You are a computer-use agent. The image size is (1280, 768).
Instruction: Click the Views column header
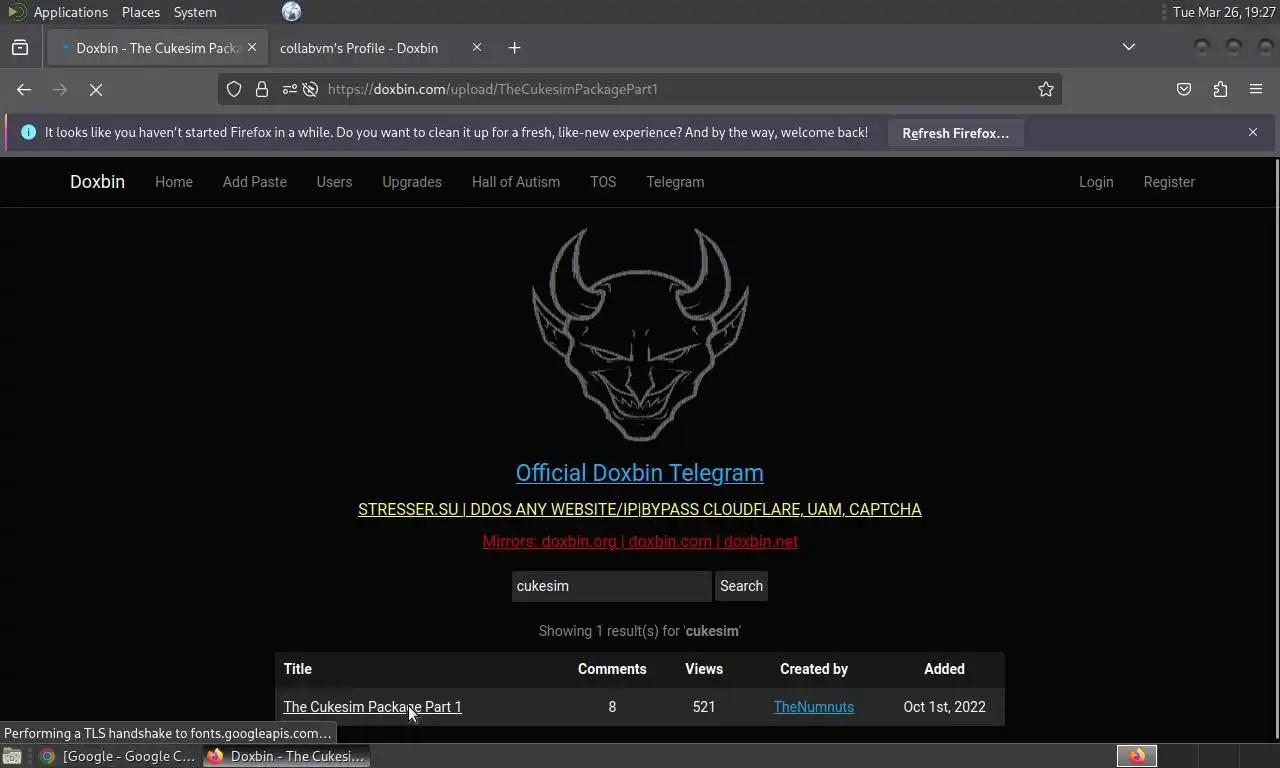(x=704, y=669)
